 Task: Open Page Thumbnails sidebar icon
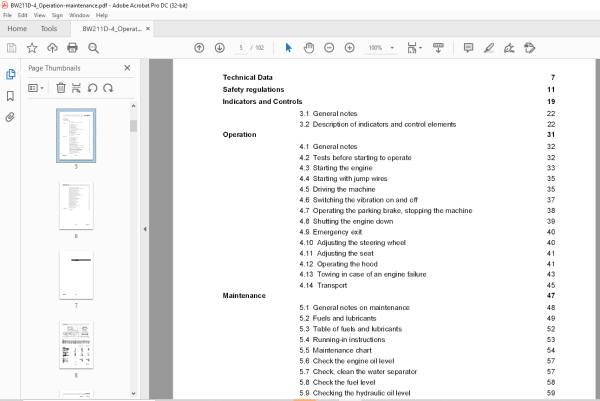pyautogui.click(x=10, y=74)
